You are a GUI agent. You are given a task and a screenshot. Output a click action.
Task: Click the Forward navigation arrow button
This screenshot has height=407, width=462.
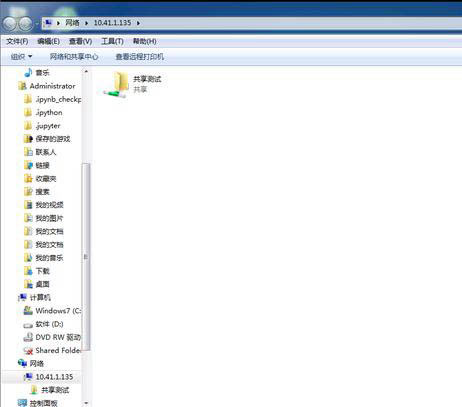click(26, 24)
